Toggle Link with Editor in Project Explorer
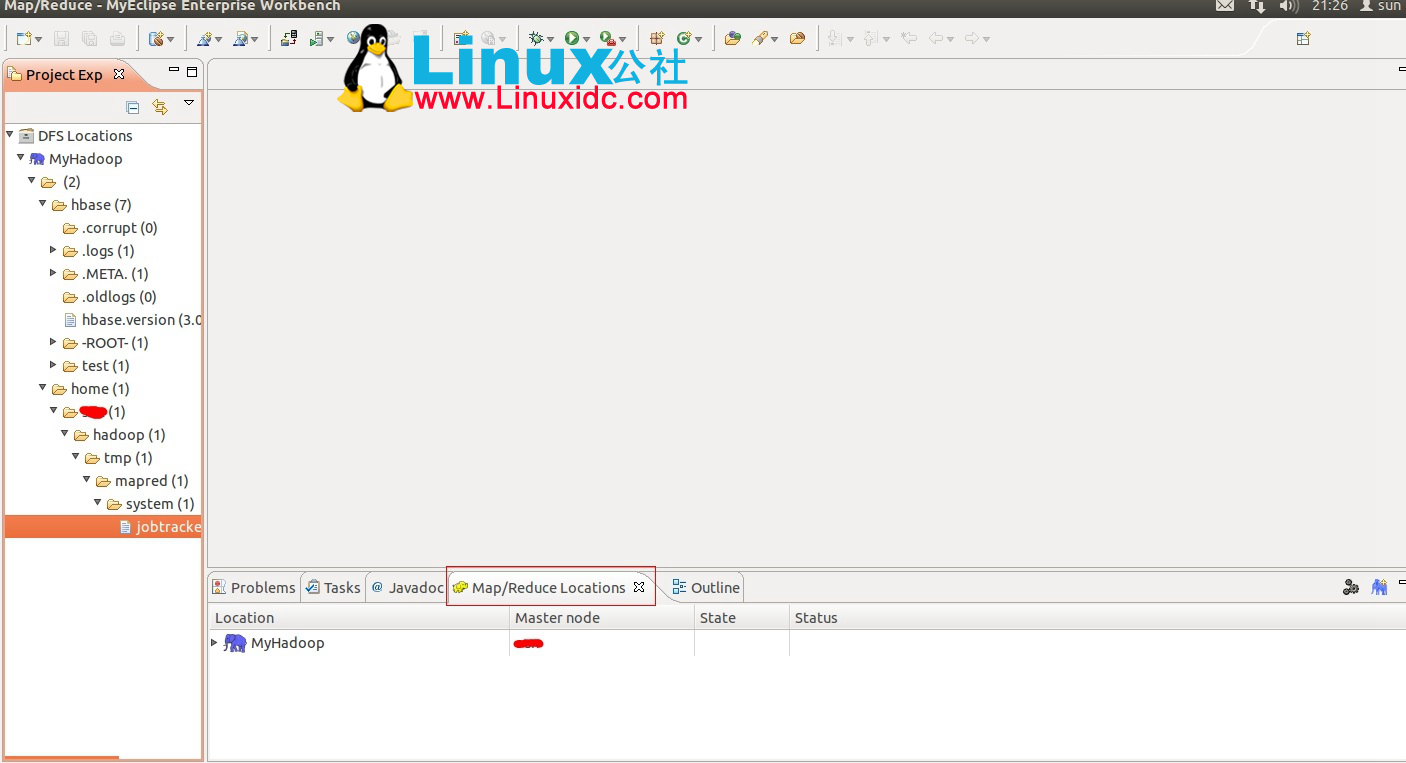Screen dimensions: 1406x763 [160, 107]
